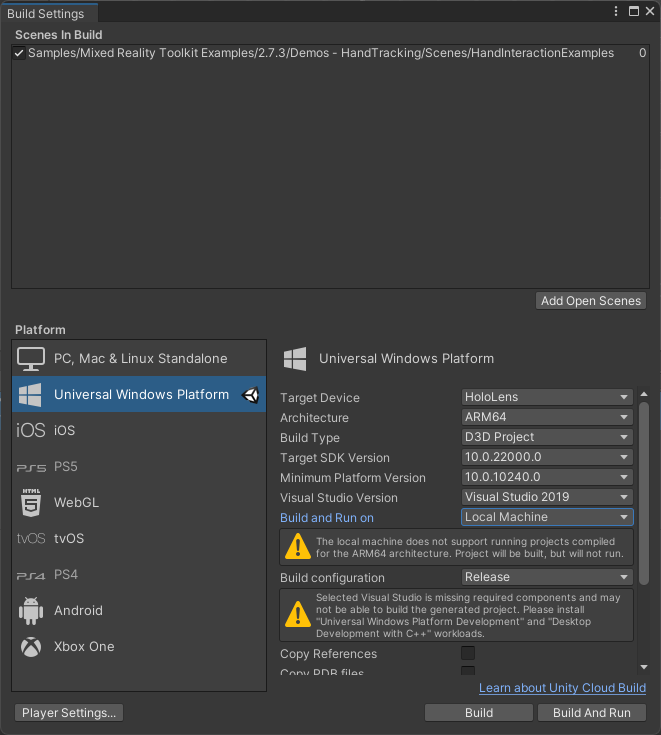Click the Architecture label
The width and height of the screenshot is (661, 735).
pos(314,418)
